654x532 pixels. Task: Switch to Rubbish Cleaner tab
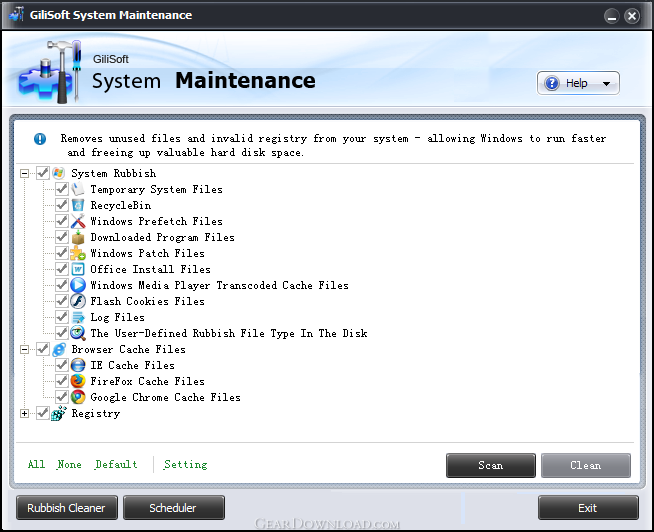click(x=67, y=508)
